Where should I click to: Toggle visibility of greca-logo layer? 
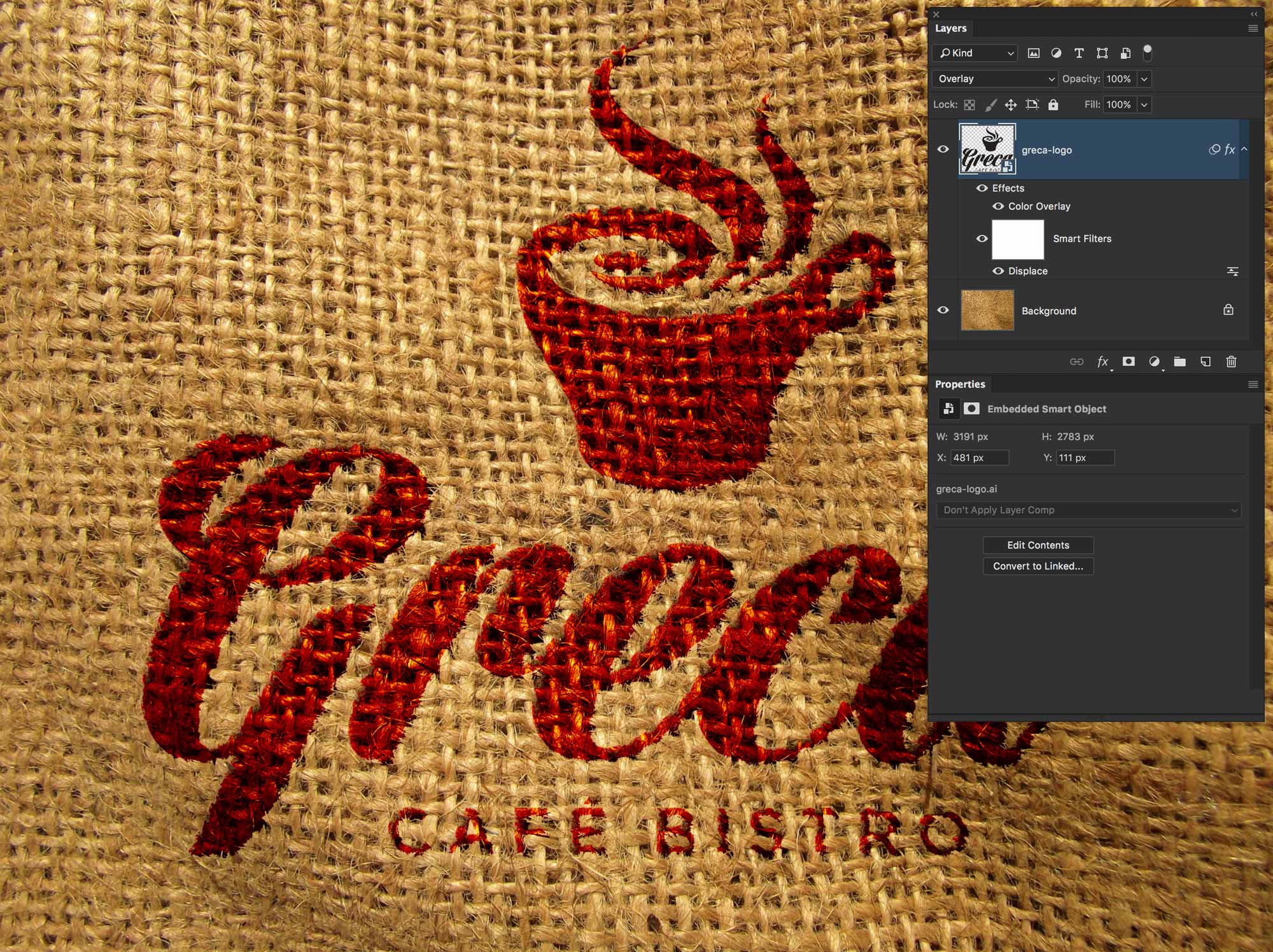point(945,149)
